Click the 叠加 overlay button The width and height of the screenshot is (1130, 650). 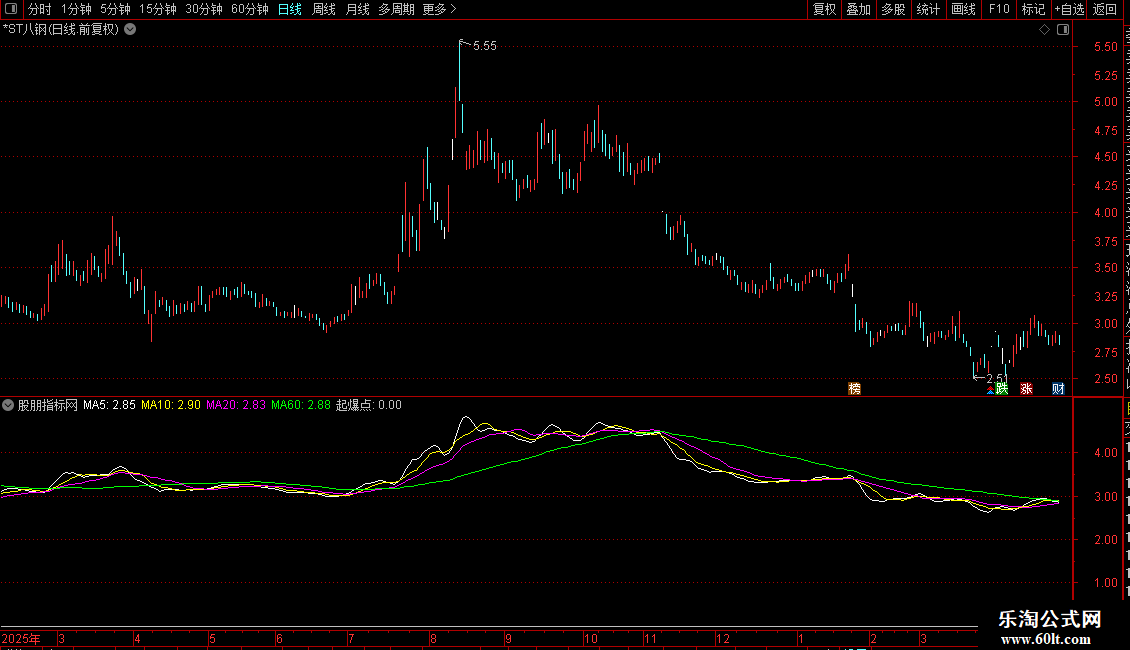click(x=858, y=9)
